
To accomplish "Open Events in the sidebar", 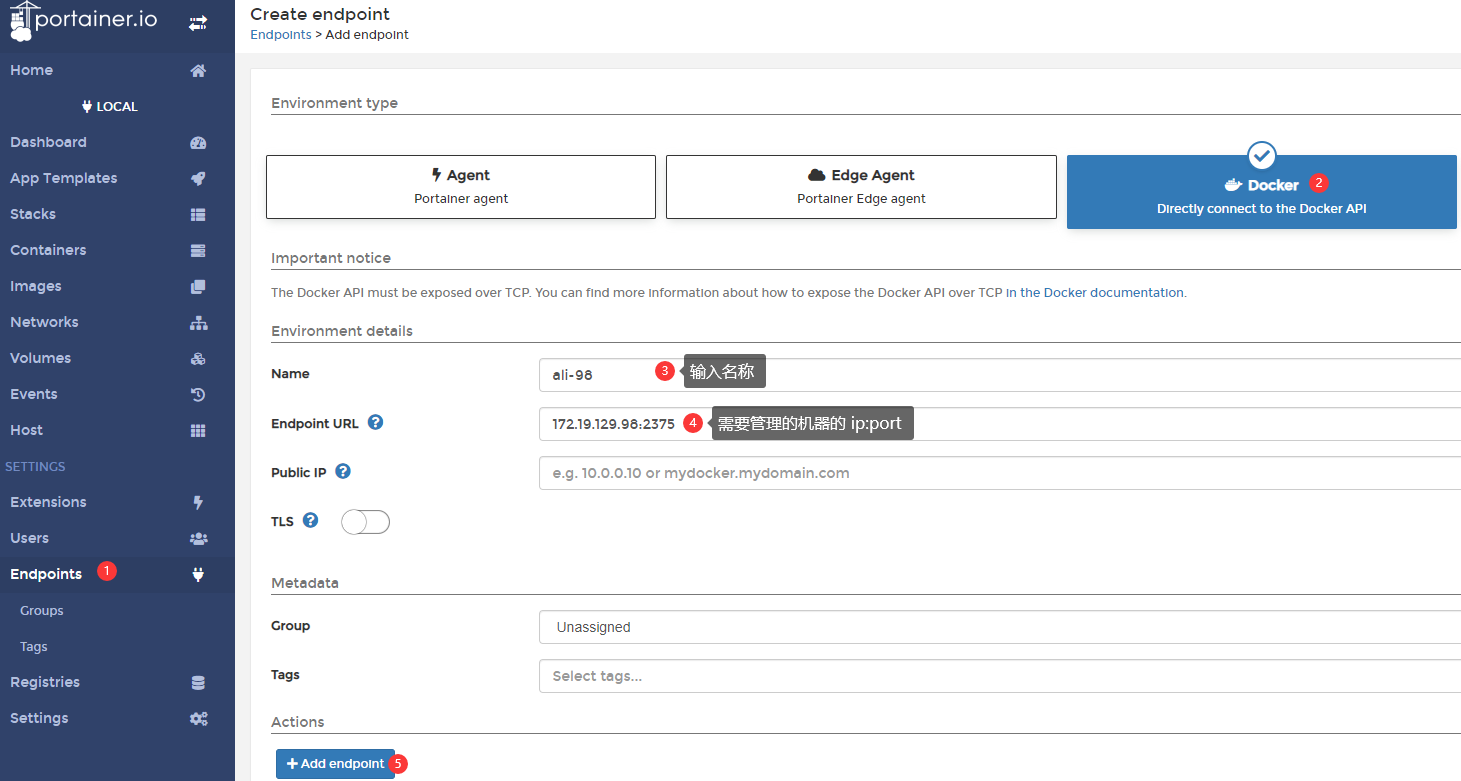I will pos(117,394).
